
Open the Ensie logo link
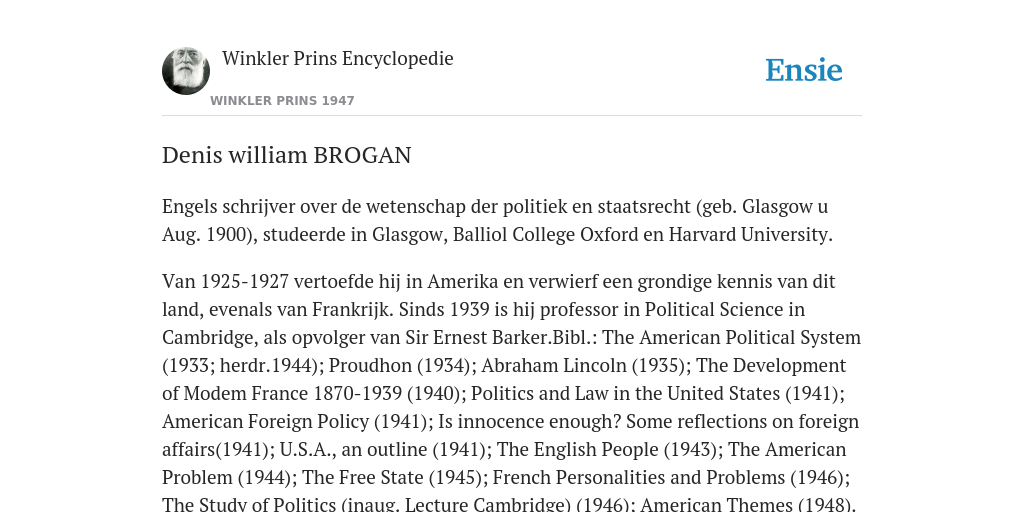point(804,71)
